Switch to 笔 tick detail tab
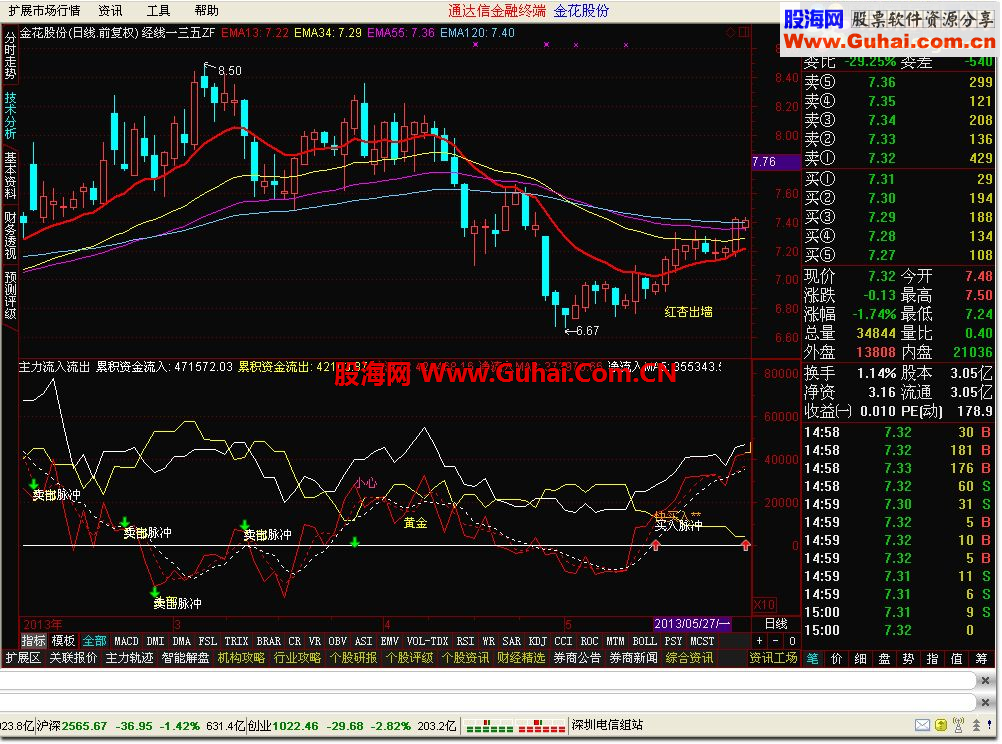The width and height of the screenshot is (1002, 744). tap(812, 658)
